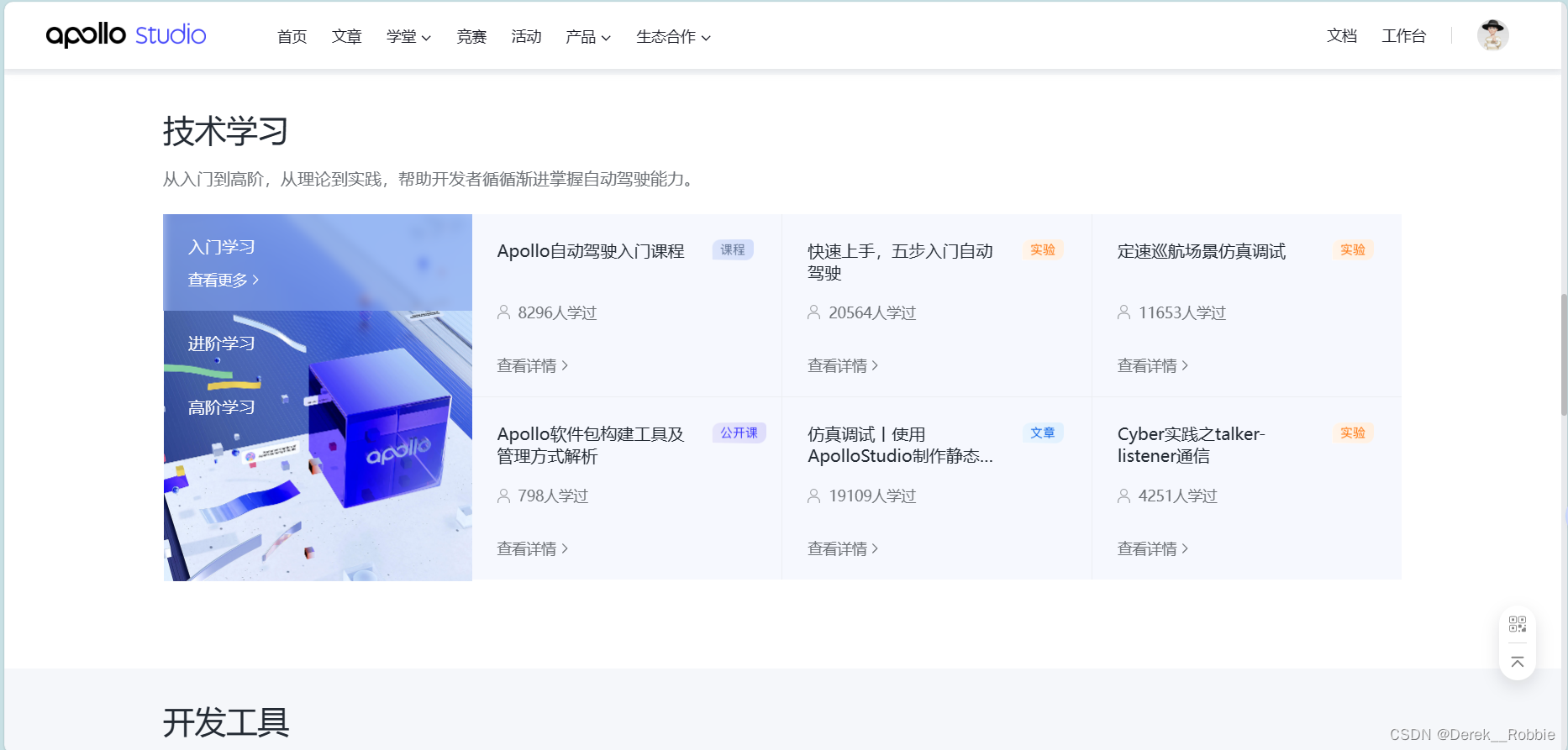
Task: Click person icon beside 11653人学过
Action: [1124, 312]
